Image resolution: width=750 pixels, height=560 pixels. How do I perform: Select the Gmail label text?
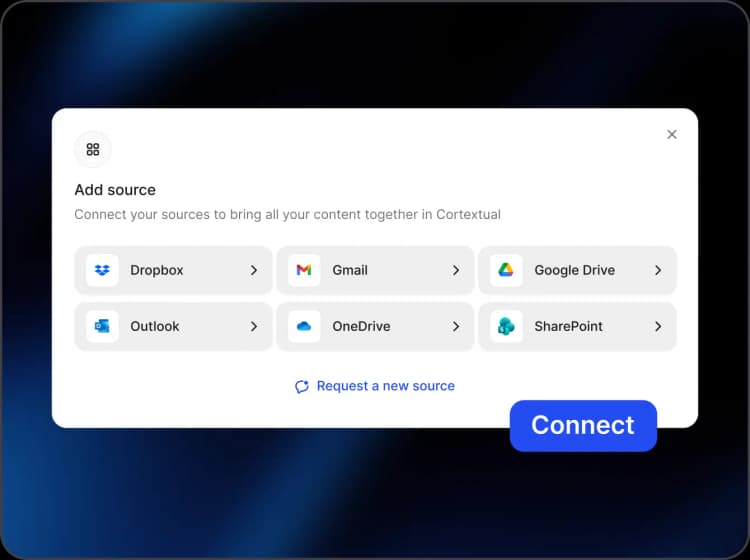tap(350, 270)
